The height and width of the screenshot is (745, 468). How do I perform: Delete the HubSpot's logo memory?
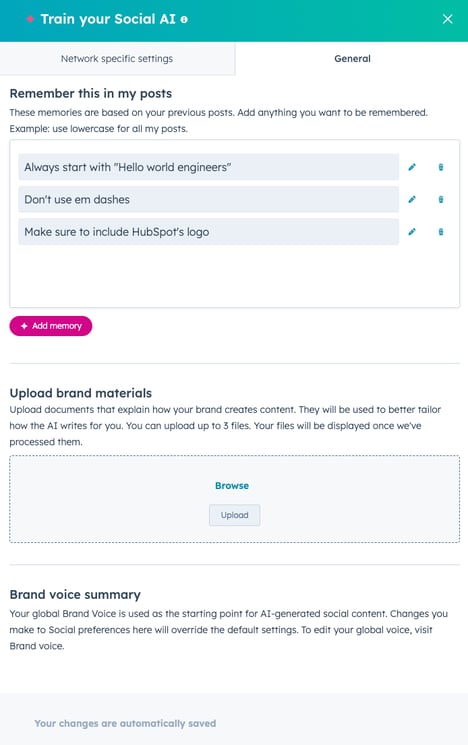(x=441, y=232)
